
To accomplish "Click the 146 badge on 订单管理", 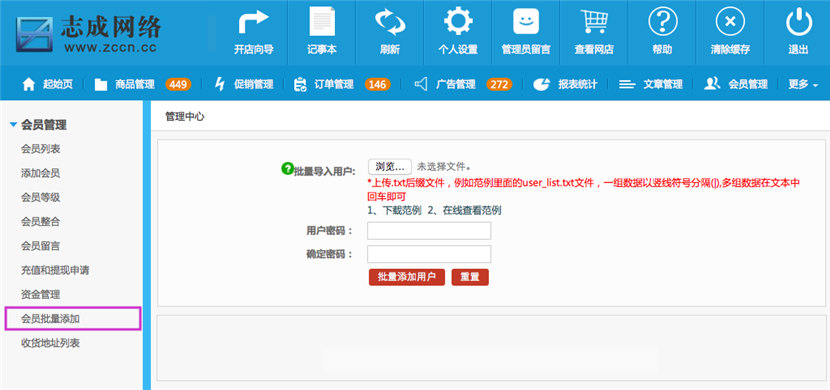I will (x=377, y=84).
